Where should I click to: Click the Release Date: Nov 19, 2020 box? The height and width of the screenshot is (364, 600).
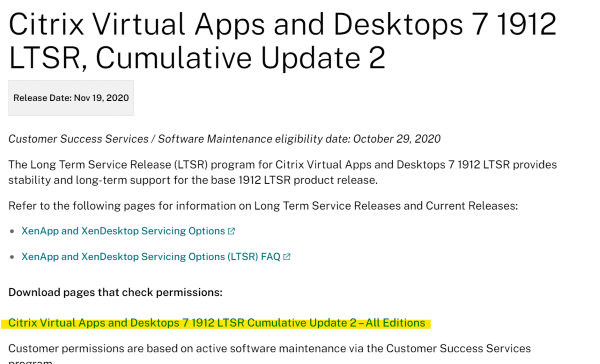tap(71, 98)
